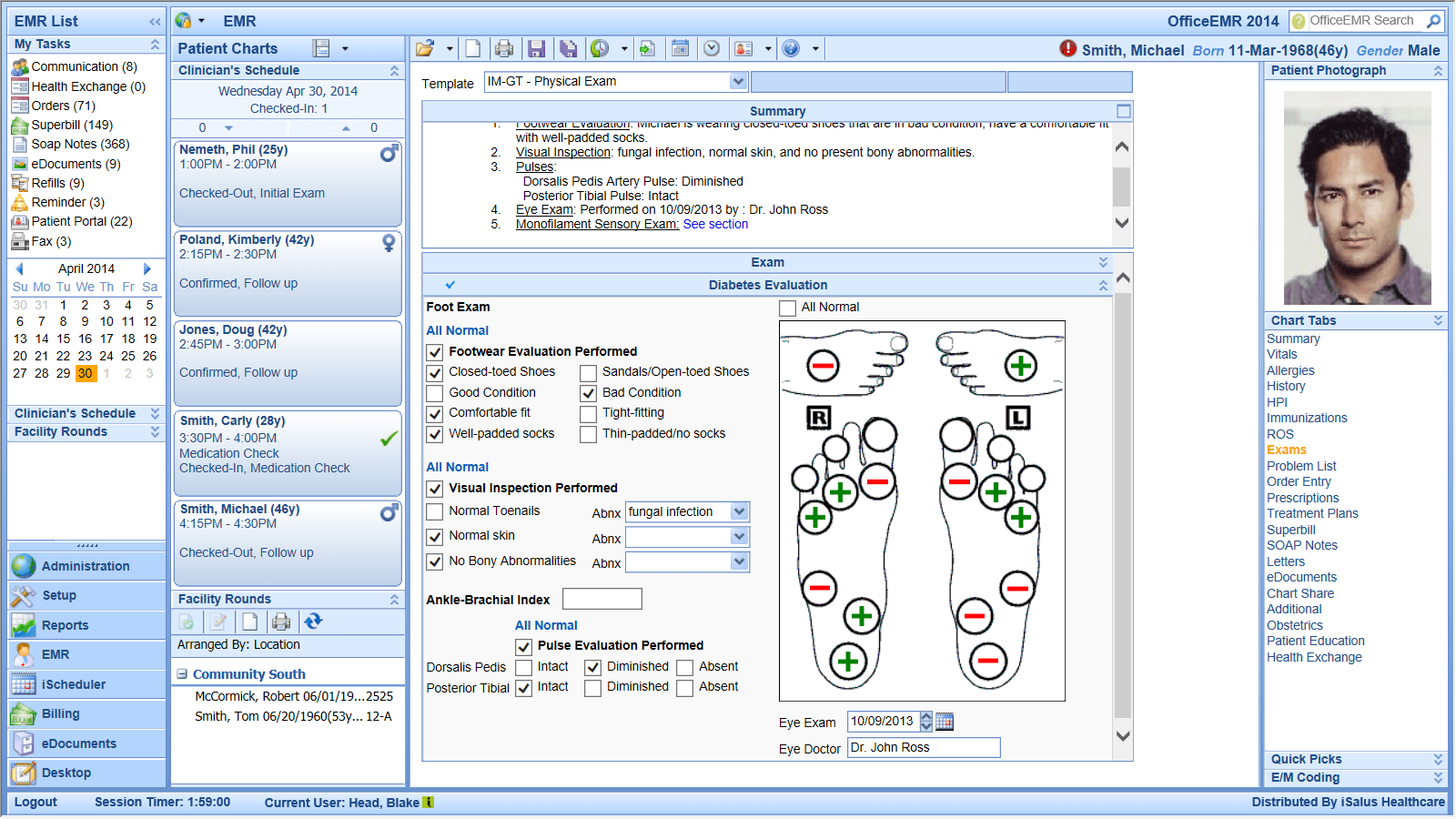This screenshot has height=819, width=1456.
Task: Print the chart using the main toolbar printer icon
Action: coord(504,49)
